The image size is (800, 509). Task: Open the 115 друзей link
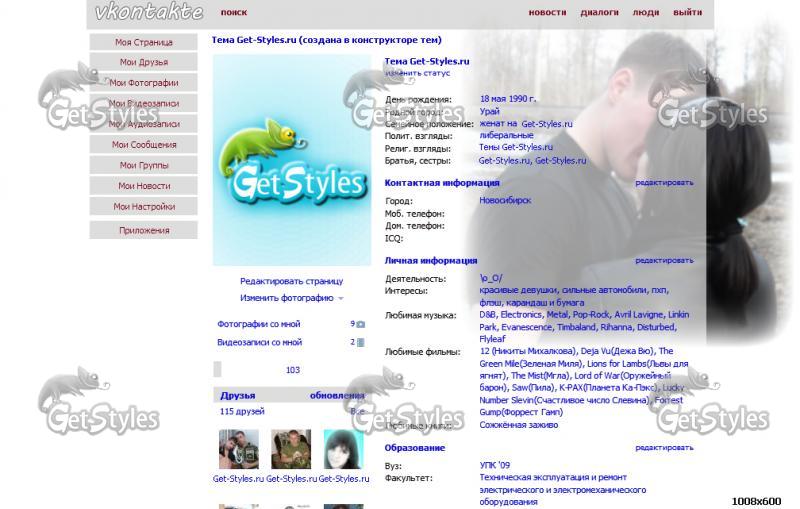[x=242, y=411]
